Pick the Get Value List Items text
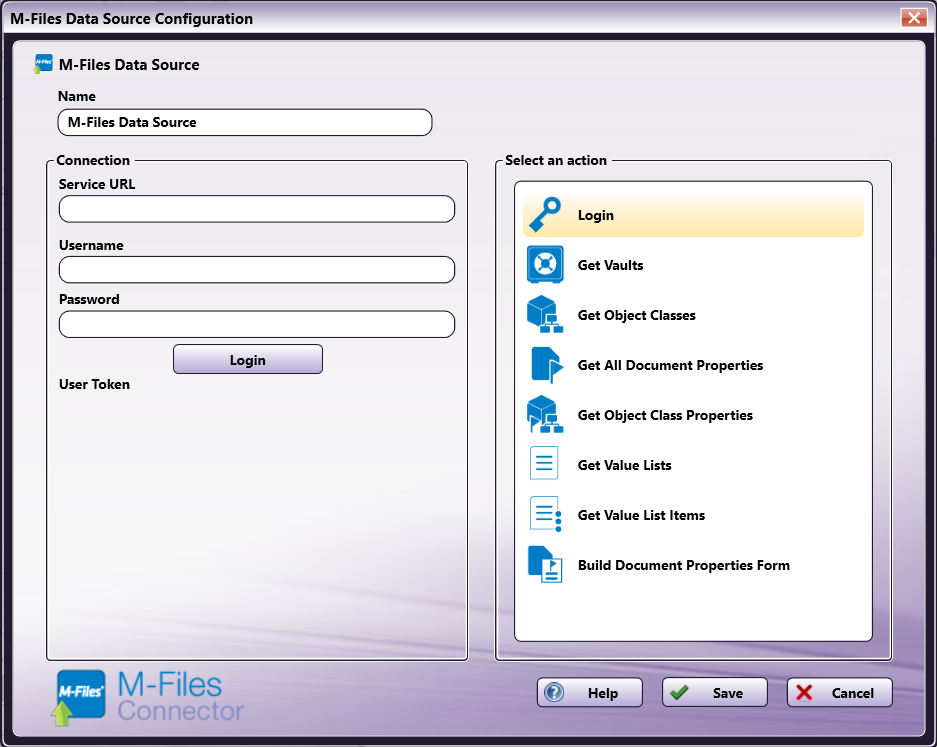This screenshot has height=747, width=937. 641,515
